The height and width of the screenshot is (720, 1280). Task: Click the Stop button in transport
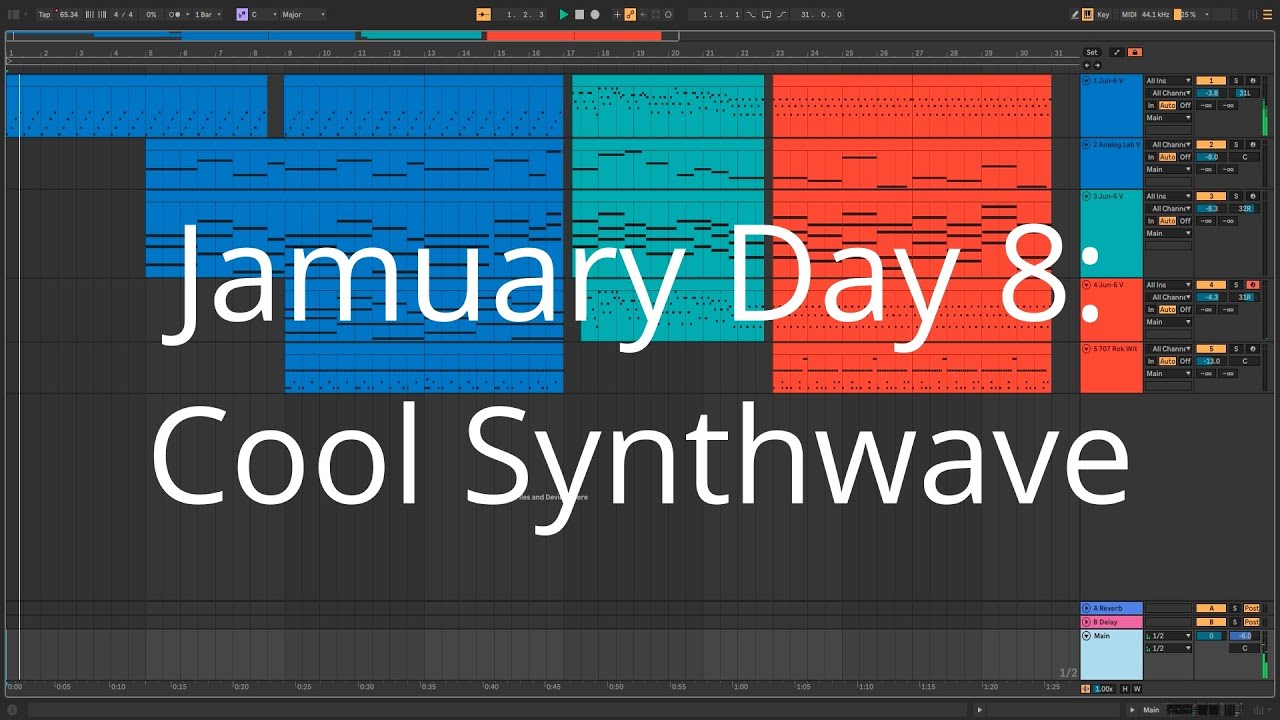[x=579, y=15]
